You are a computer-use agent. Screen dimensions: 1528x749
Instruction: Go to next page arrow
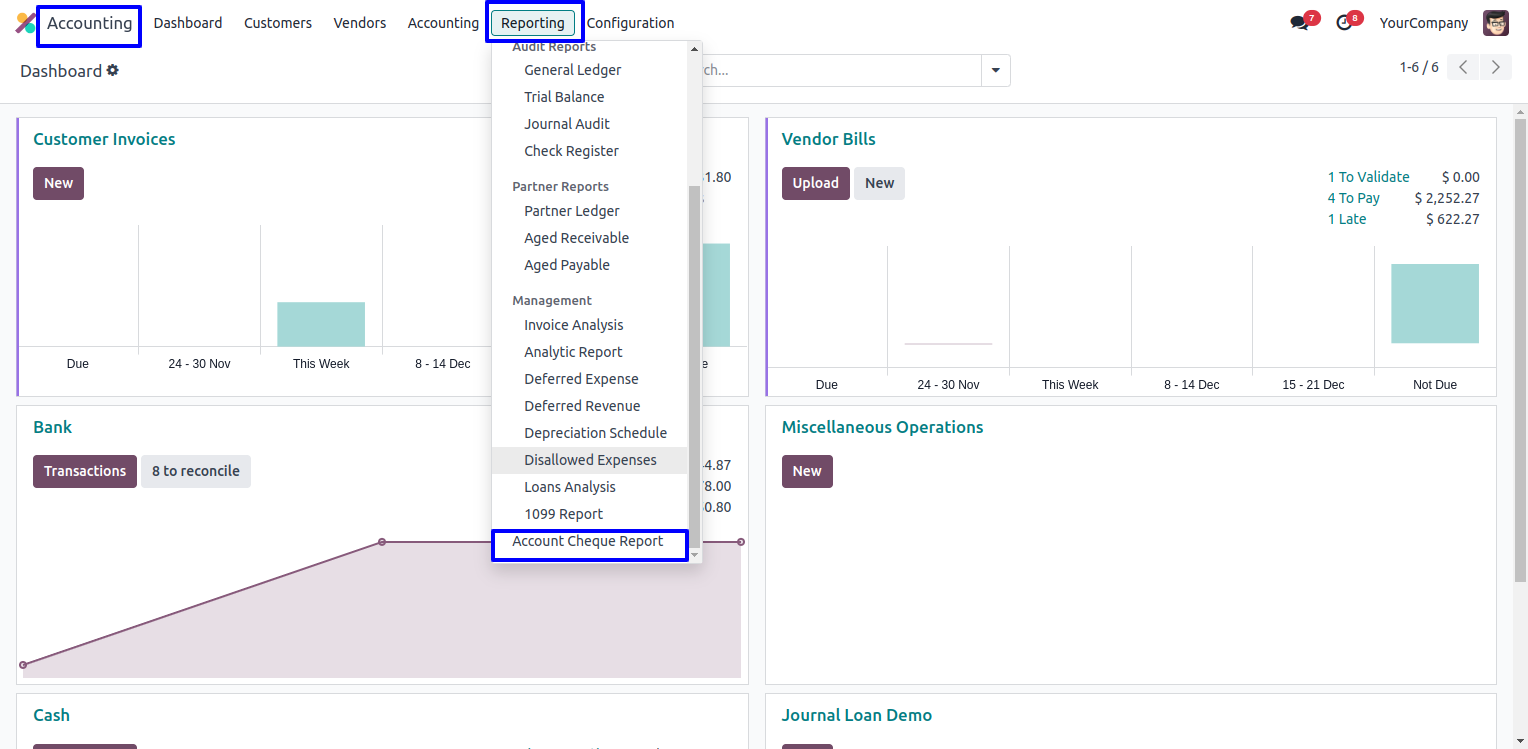pos(1495,67)
